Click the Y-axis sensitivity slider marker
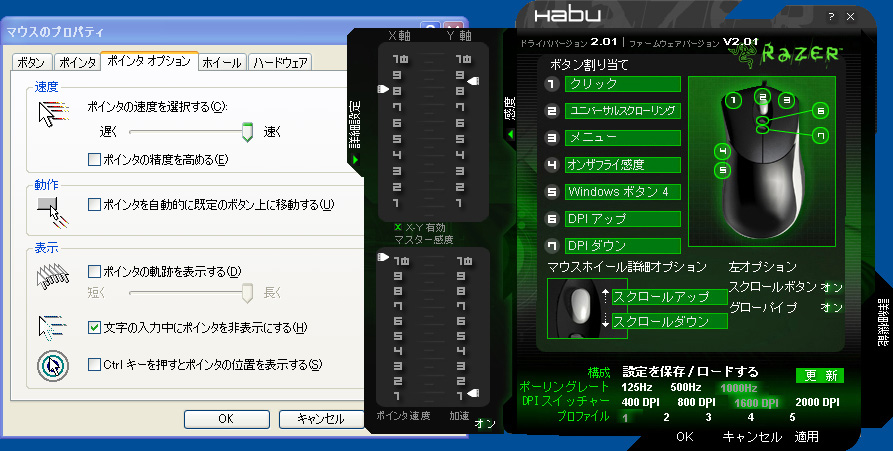 click(473, 81)
